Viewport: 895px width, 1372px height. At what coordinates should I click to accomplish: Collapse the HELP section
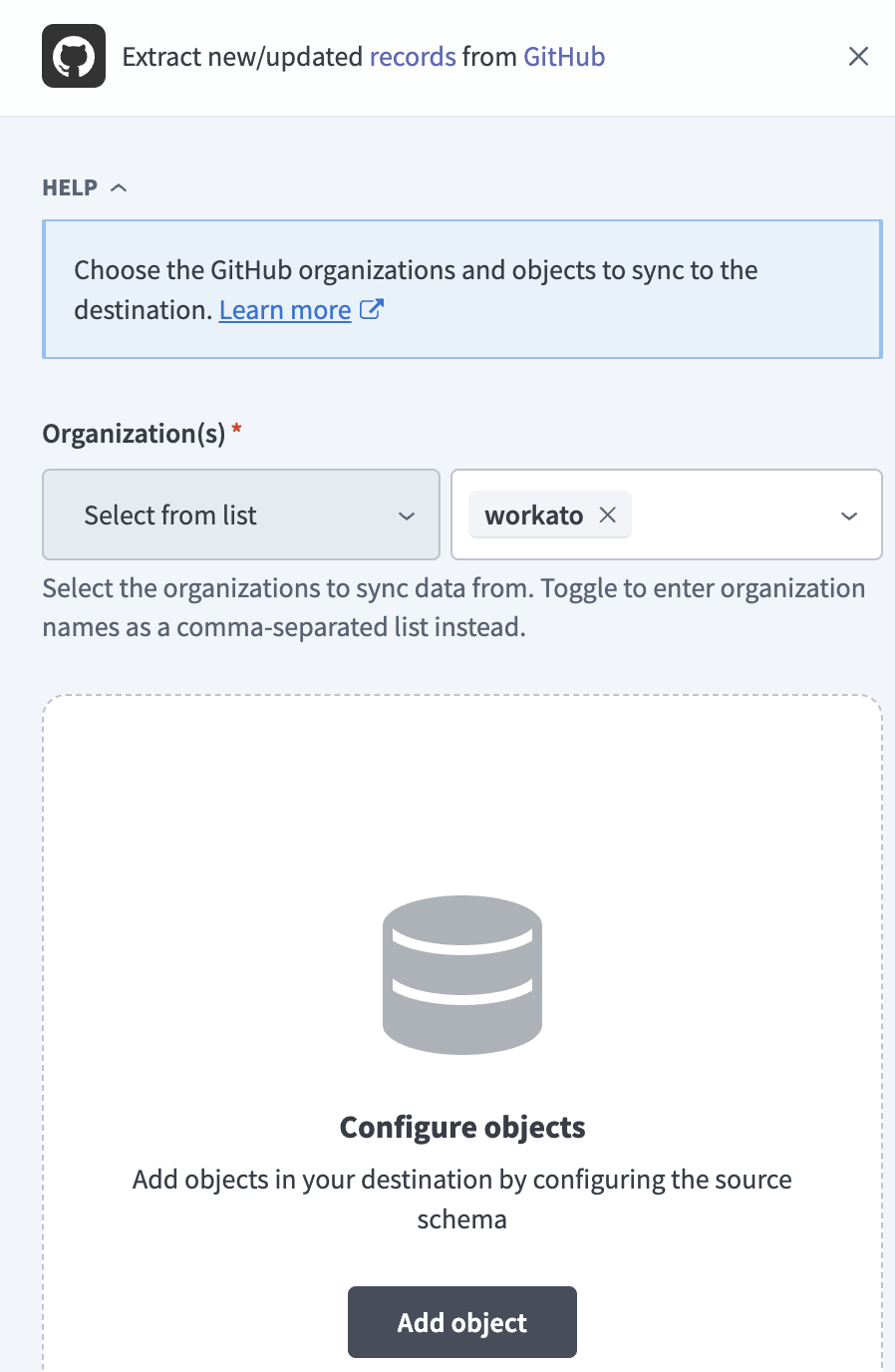(x=85, y=187)
